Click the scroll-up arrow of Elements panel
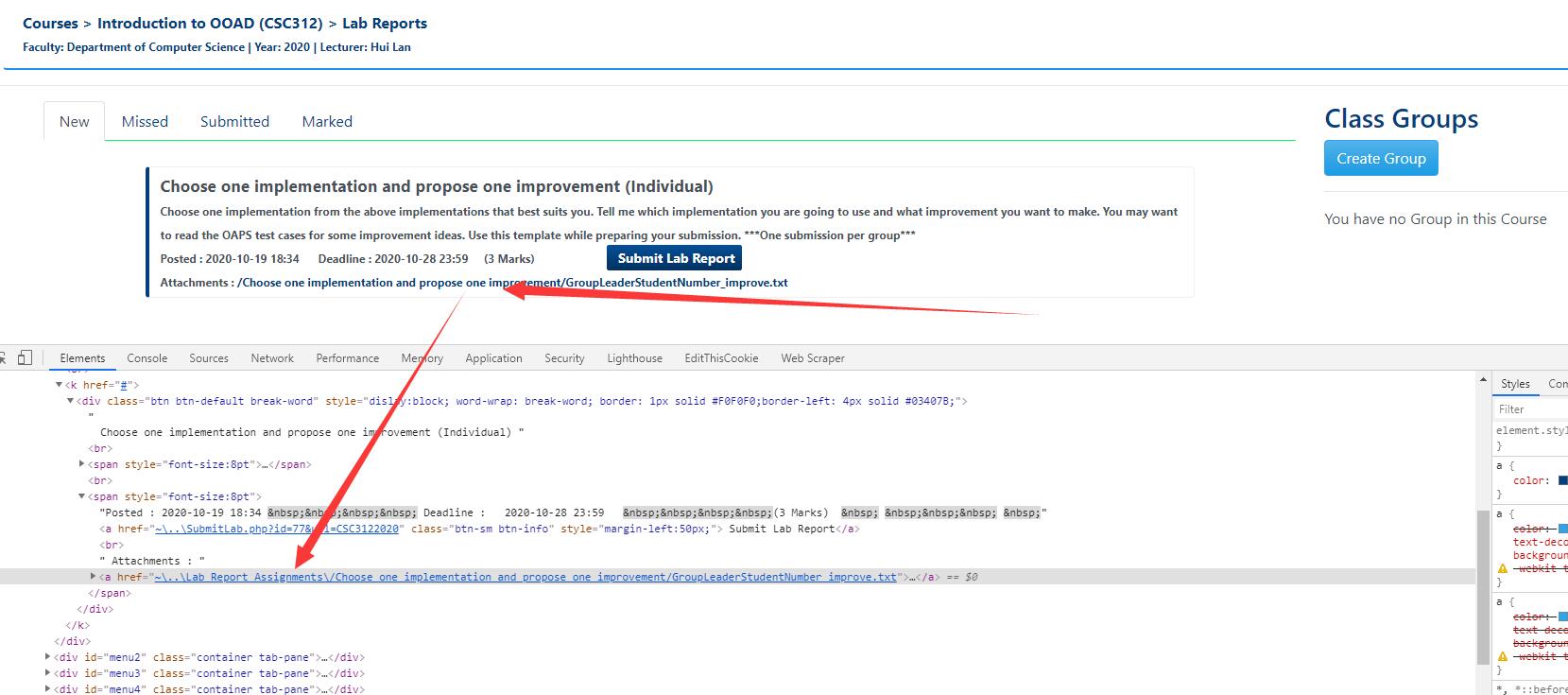This screenshot has width=1568, height=695. click(x=1482, y=380)
